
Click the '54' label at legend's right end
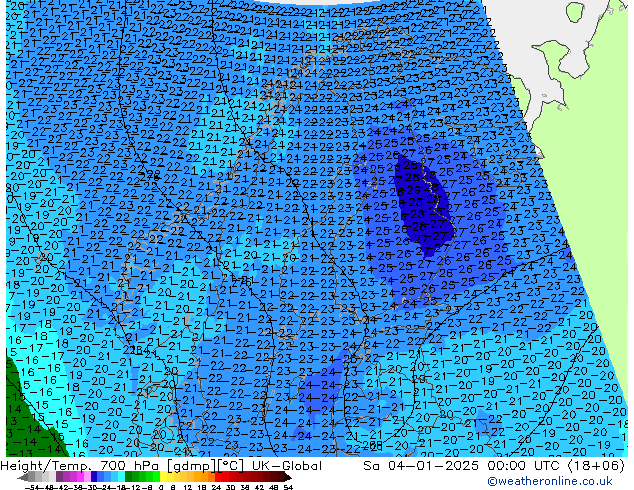pyautogui.click(x=288, y=487)
